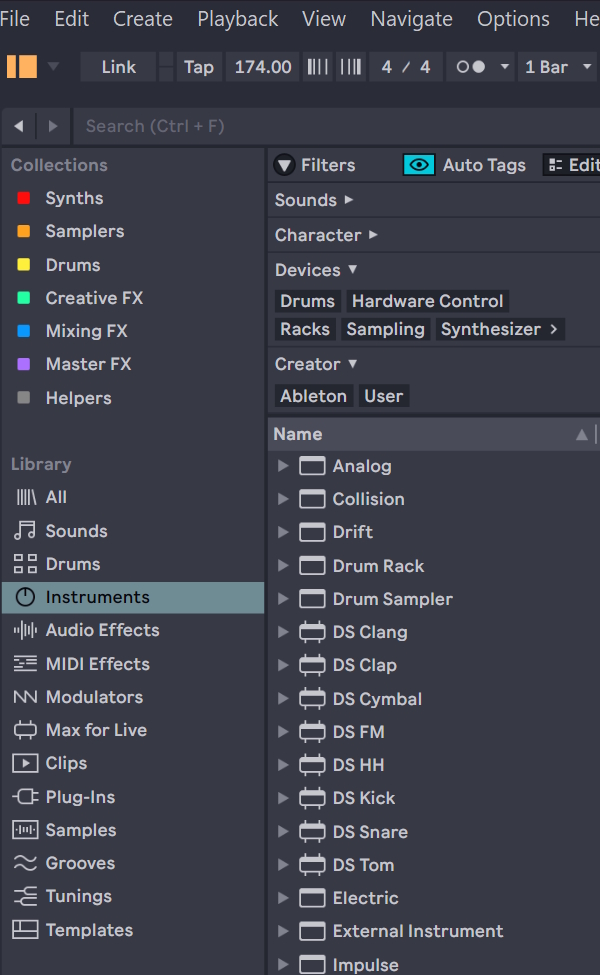Select the Max for Live category icon

click(26, 730)
